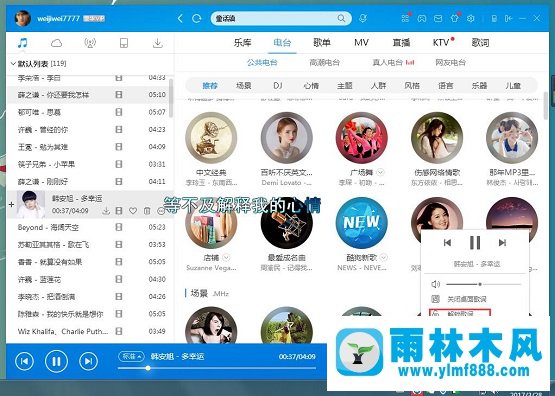The height and width of the screenshot is (396, 555).
Task: Open the apps grid icon in title bar
Action: click(x=405, y=18)
